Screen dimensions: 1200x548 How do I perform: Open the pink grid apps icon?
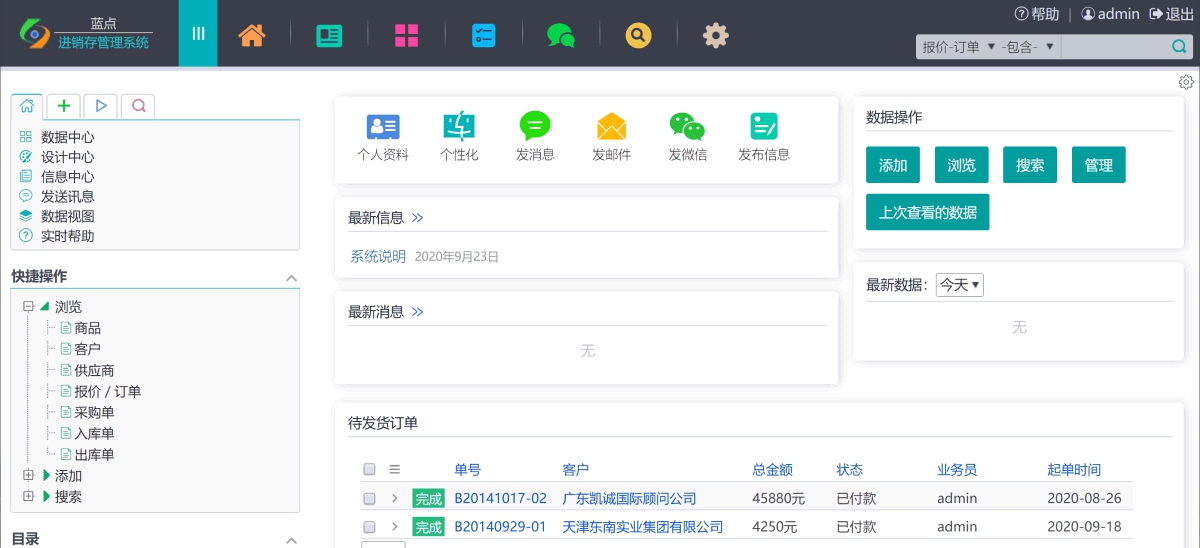[x=406, y=35]
